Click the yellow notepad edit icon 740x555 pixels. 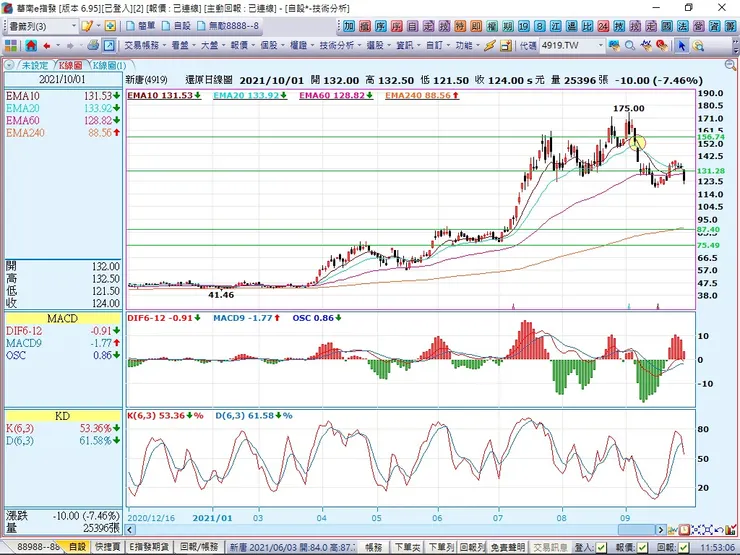(x=87, y=26)
